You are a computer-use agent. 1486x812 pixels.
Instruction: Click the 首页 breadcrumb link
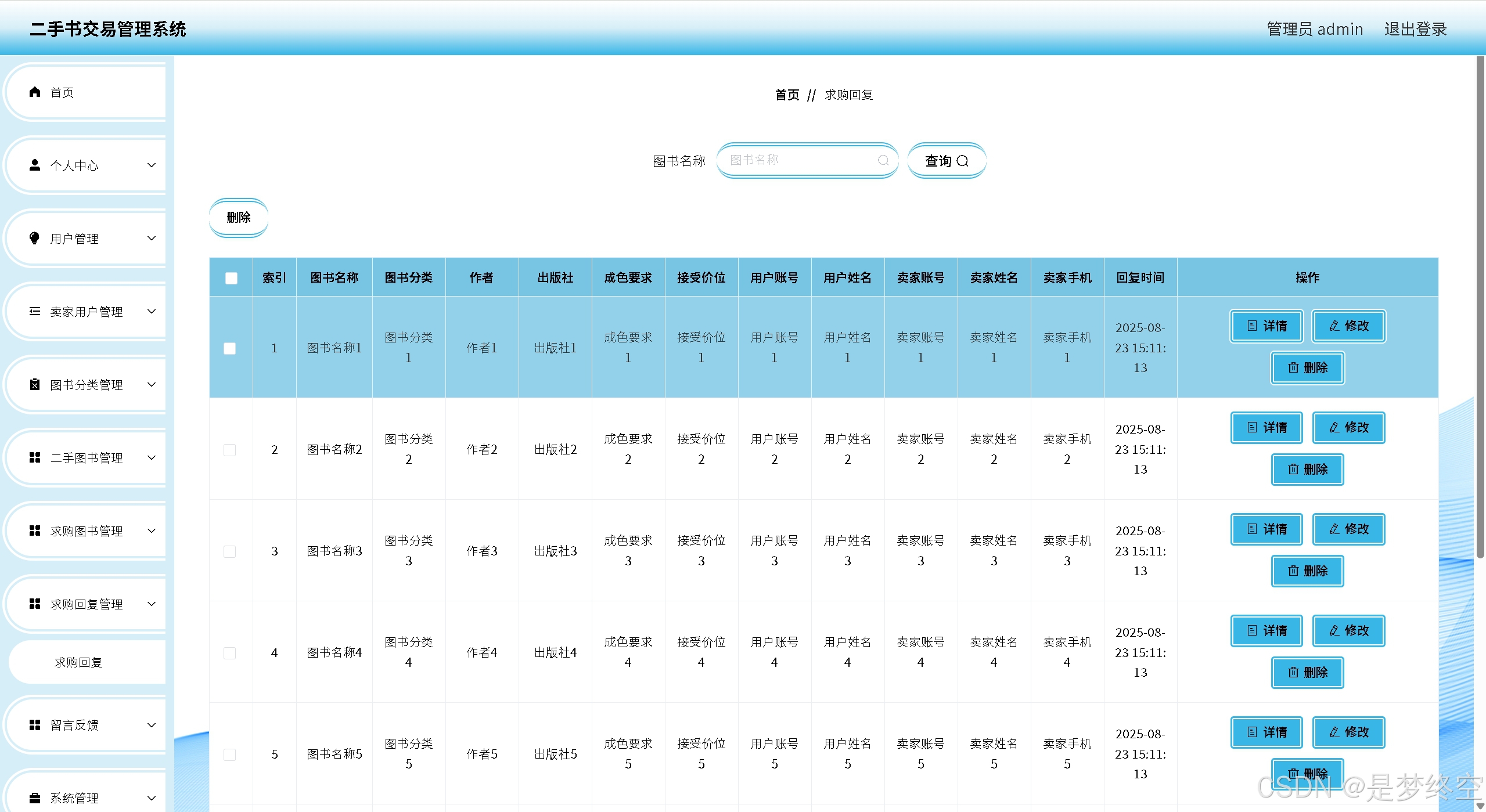787,95
